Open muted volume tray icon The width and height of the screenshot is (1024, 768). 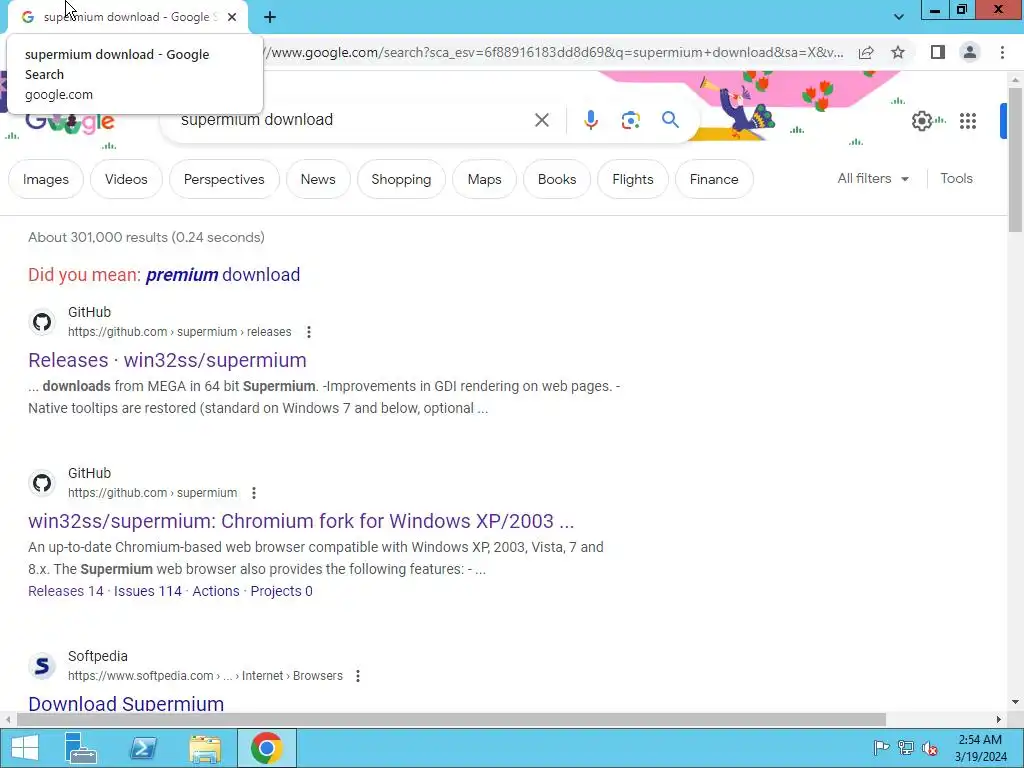click(930, 748)
